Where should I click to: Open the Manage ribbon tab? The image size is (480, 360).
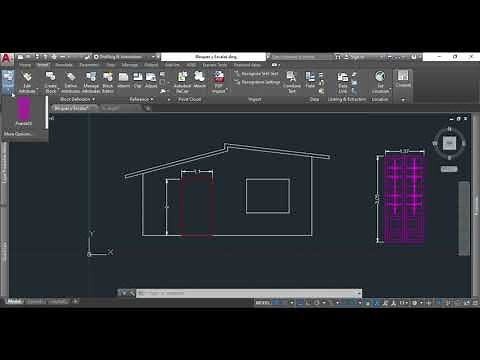click(x=130, y=65)
